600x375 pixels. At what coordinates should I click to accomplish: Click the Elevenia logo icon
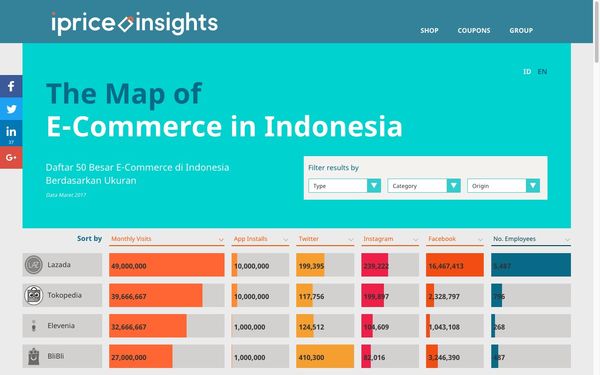click(34, 326)
